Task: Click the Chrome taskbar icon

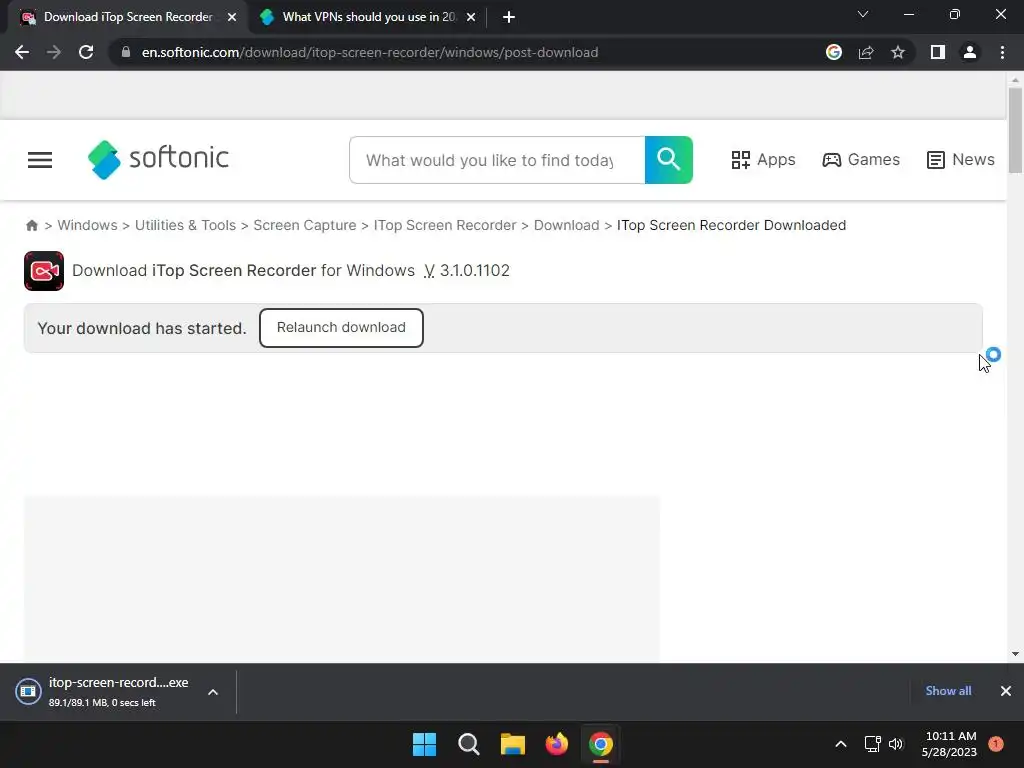Action: [601, 744]
